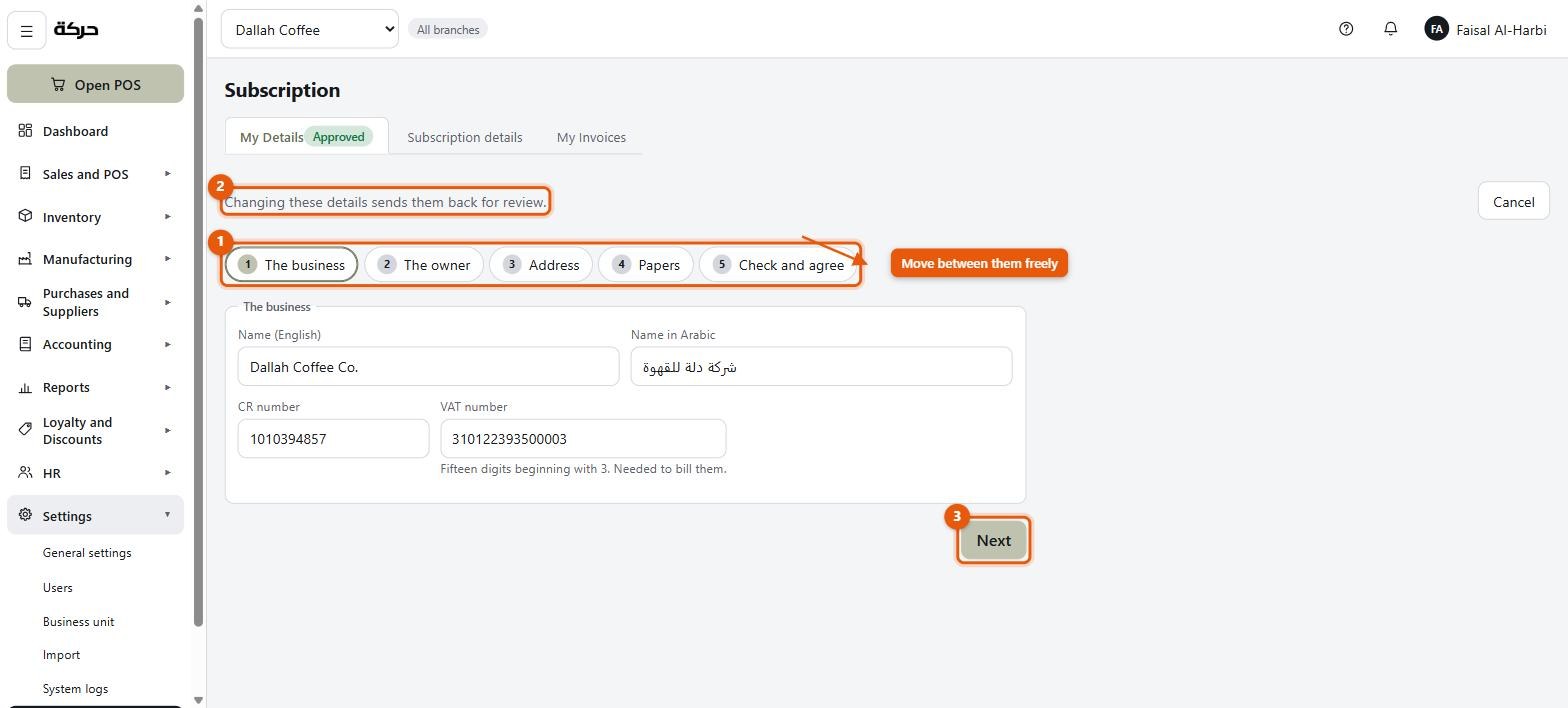The image size is (1568, 708).
Task: Click the sidebar scroll-down arrow
Action: 198,700
